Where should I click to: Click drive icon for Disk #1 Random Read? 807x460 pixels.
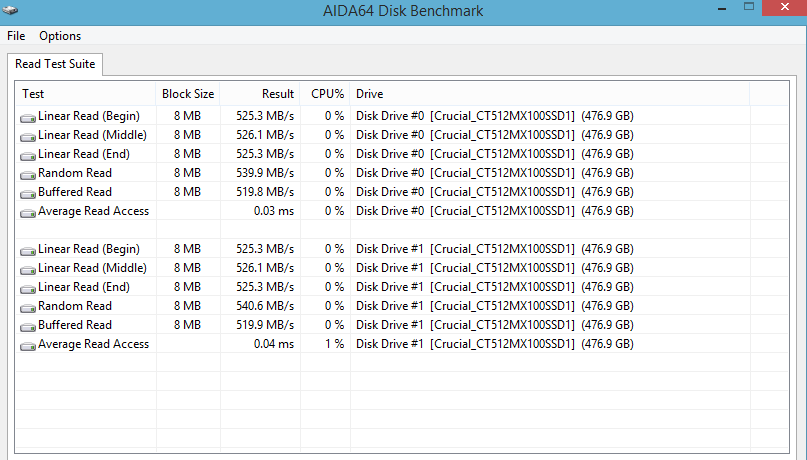point(28,307)
